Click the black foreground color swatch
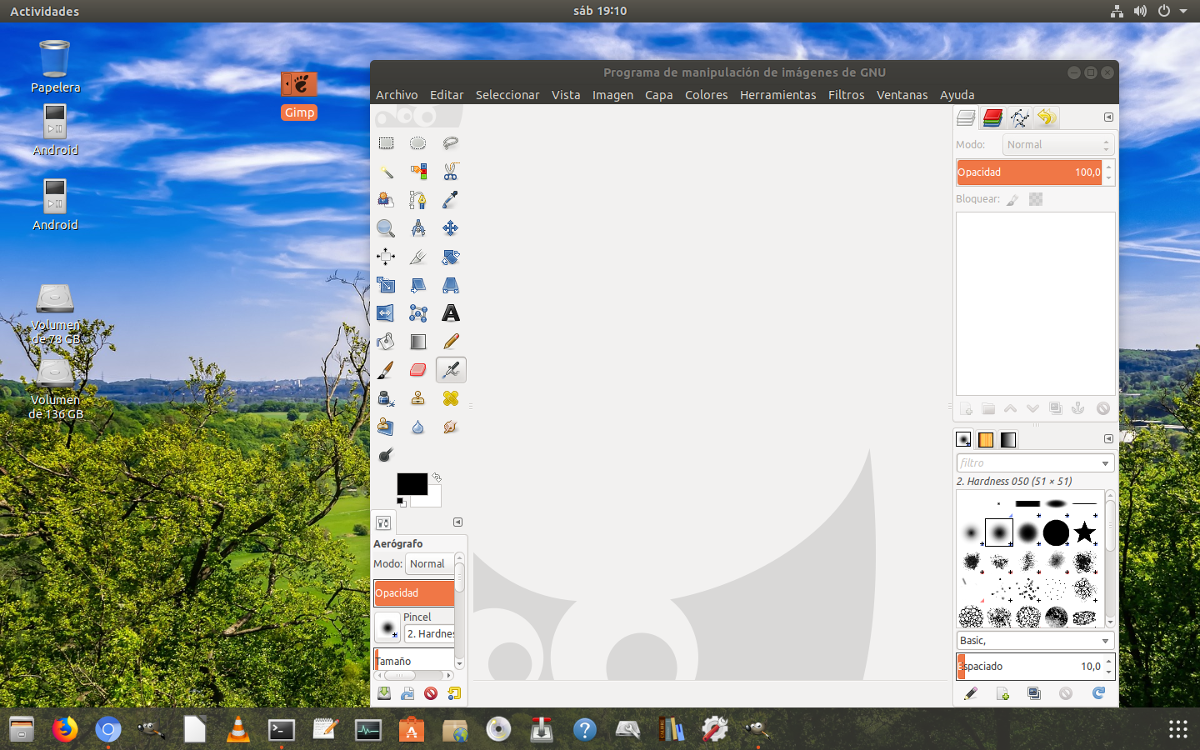Viewport: 1200px width, 750px height. 410,483
